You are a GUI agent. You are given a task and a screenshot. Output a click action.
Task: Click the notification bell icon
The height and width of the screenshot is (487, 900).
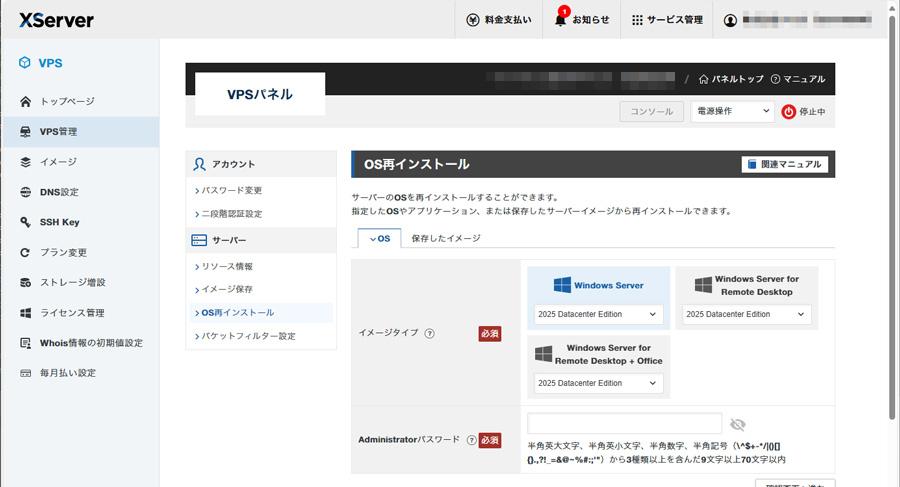coord(560,20)
